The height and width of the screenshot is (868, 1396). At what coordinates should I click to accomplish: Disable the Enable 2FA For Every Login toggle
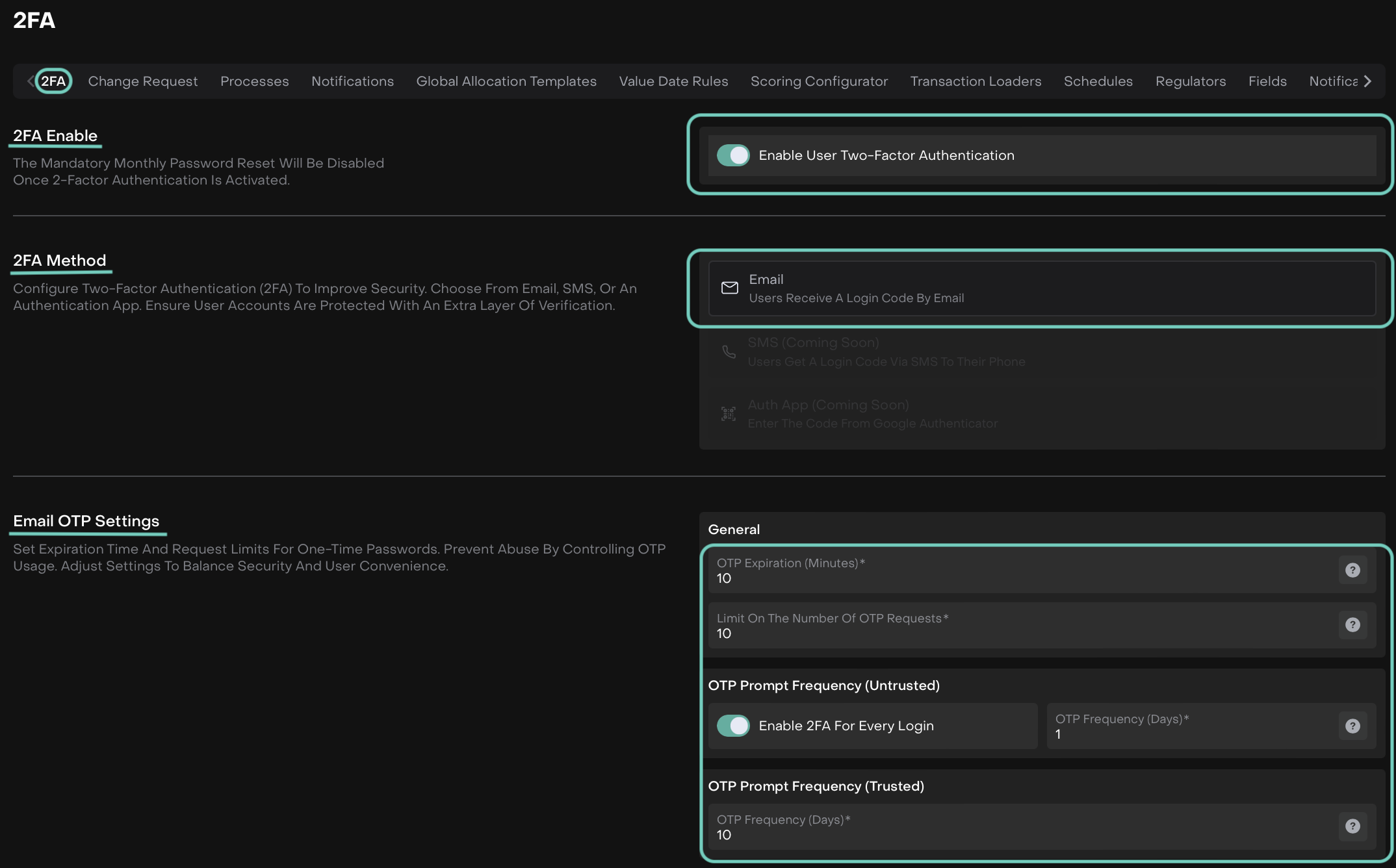click(x=733, y=726)
